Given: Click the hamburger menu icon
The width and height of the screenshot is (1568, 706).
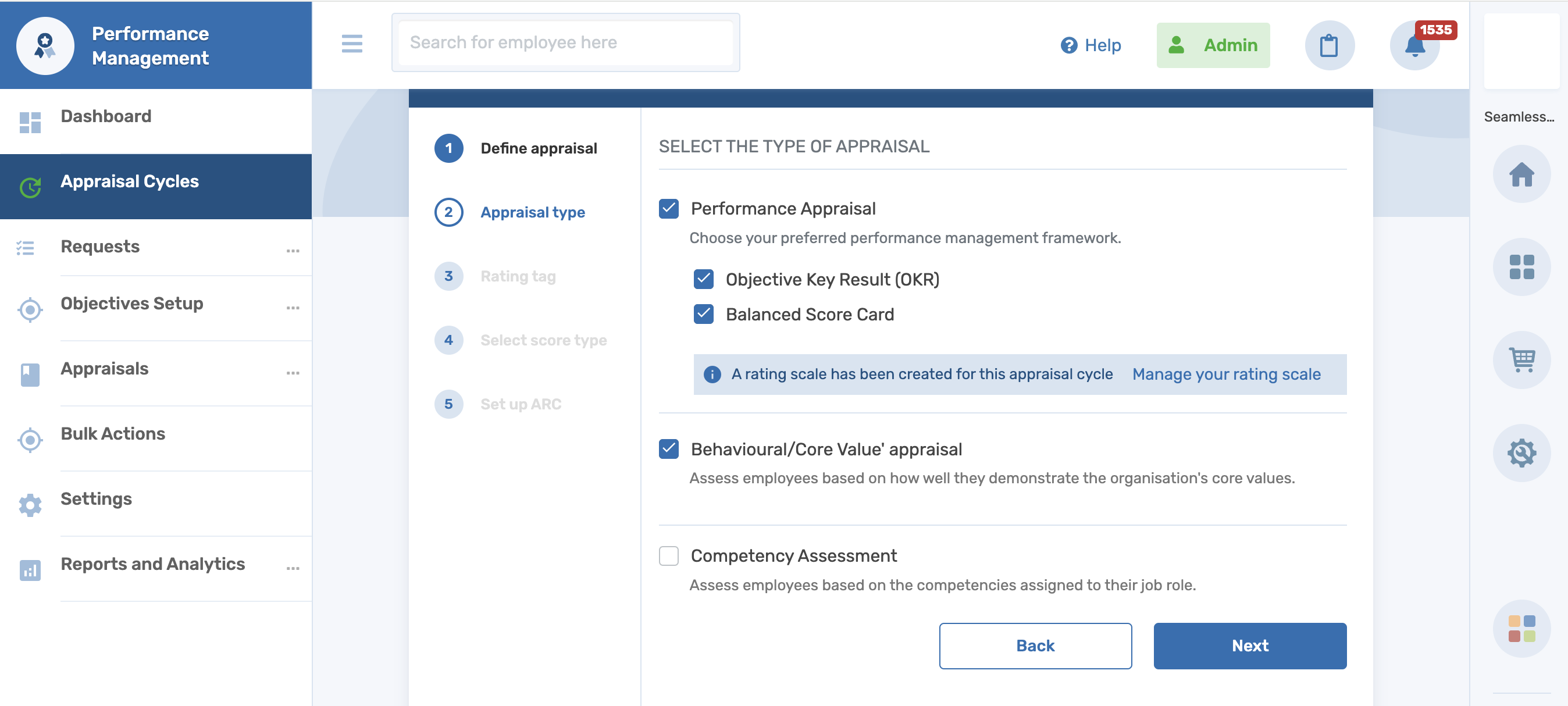Looking at the screenshot, I should [352, 43].
